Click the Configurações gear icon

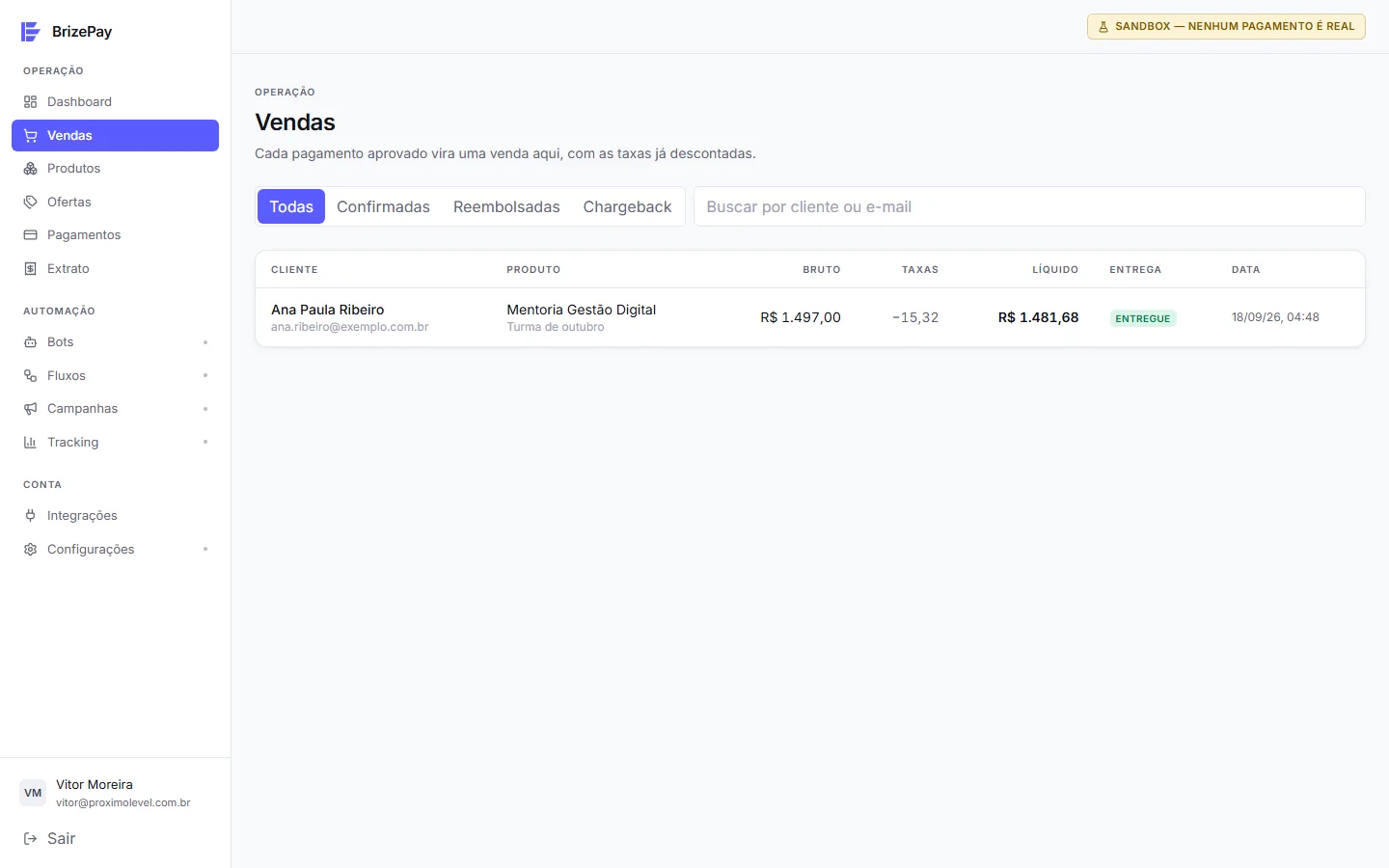30,550
